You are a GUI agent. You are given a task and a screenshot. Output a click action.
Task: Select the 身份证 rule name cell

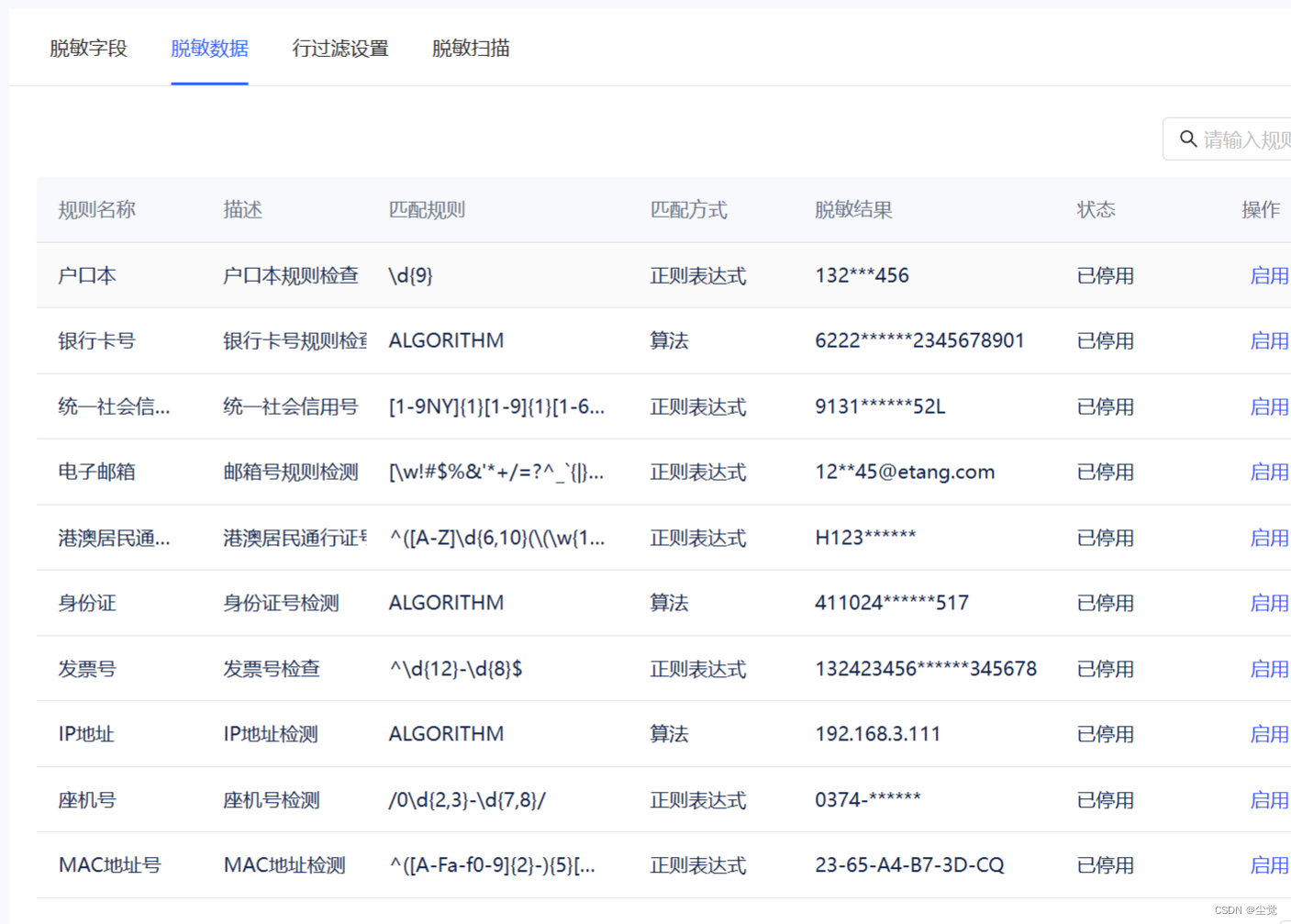[x=87, y=603]
